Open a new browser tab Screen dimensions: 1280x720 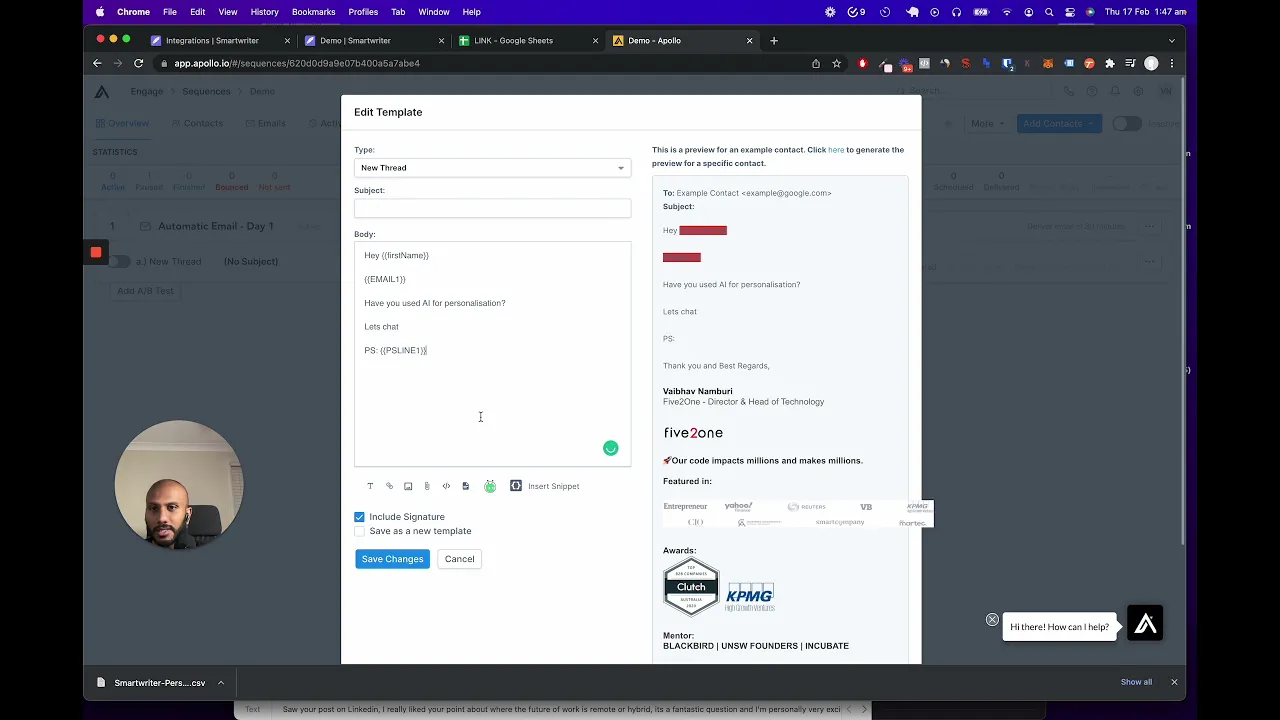774,41
